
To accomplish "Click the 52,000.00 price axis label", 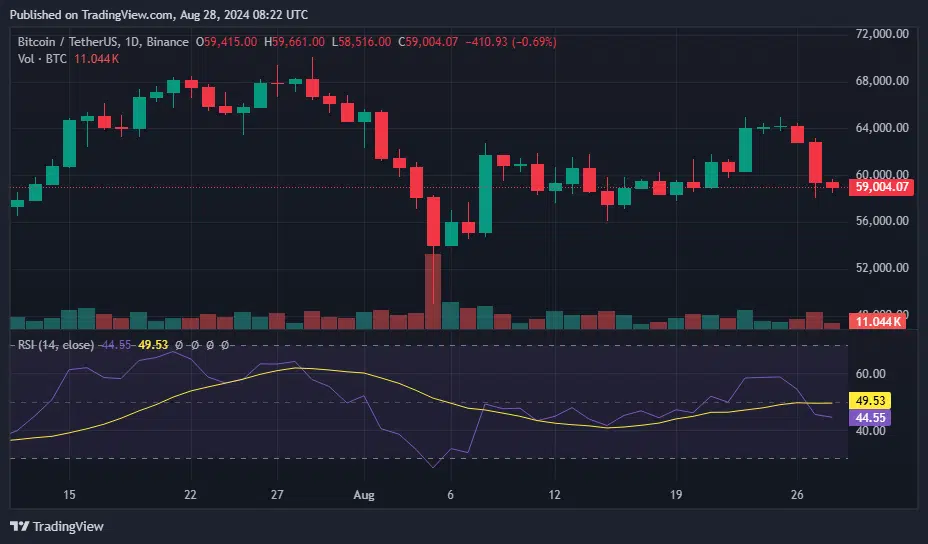I will (882, 268).
